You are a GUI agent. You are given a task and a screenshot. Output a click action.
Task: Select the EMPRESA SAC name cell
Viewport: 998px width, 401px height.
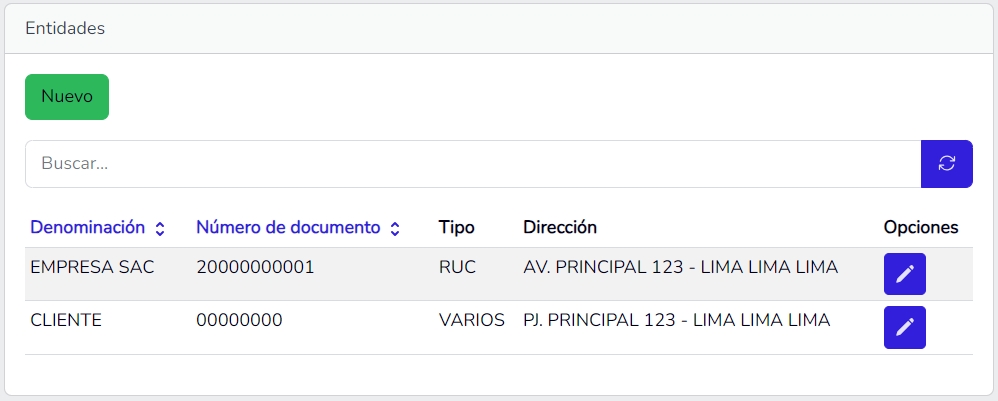[x=93, y=267]
